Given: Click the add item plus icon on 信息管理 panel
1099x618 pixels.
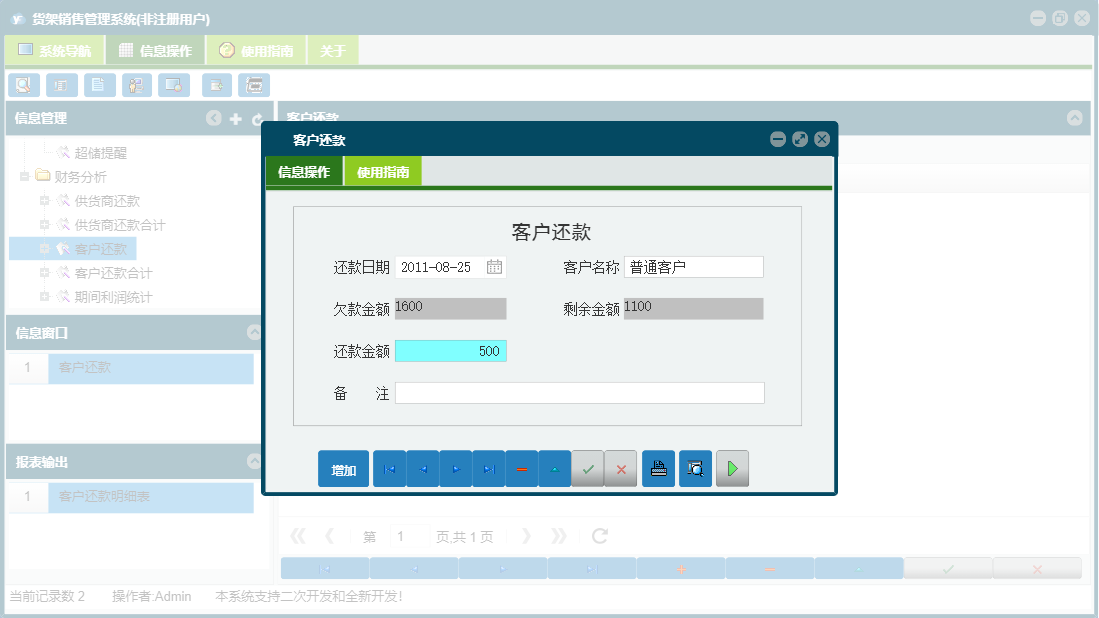Looking at the screenshot, I should 235,118.
